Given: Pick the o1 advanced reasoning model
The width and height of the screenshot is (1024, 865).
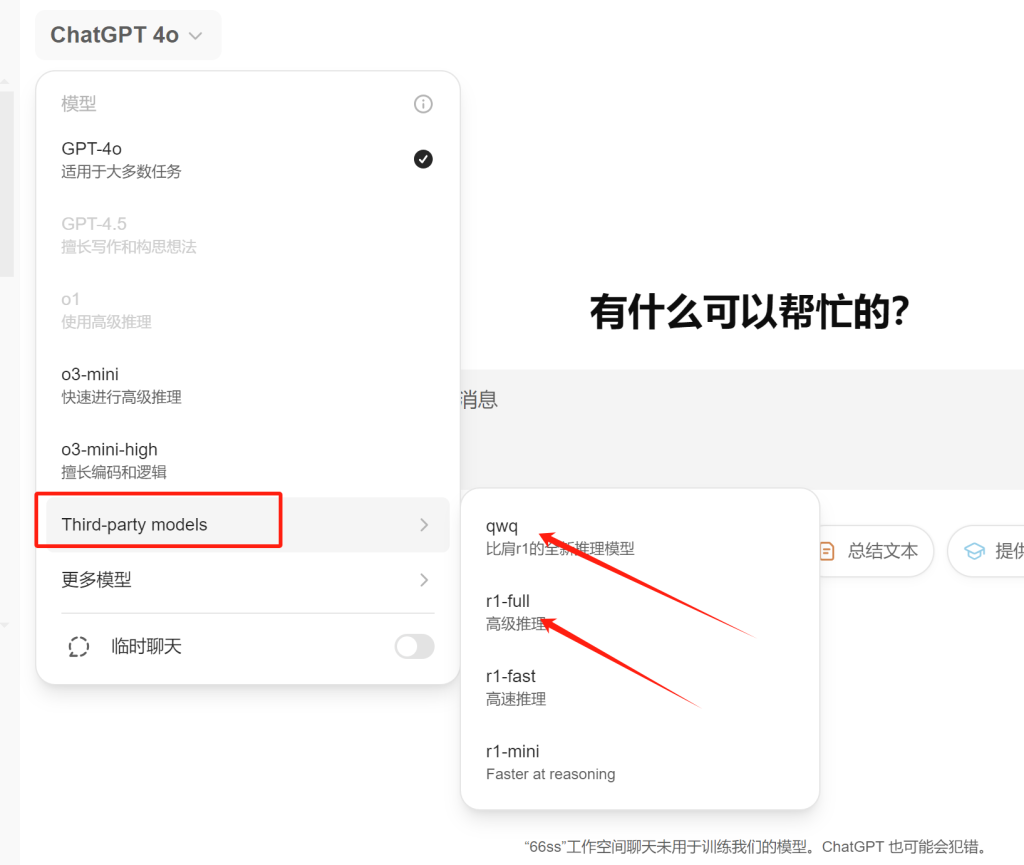Looking at the screenshot, I should click(x=248, y=310).
